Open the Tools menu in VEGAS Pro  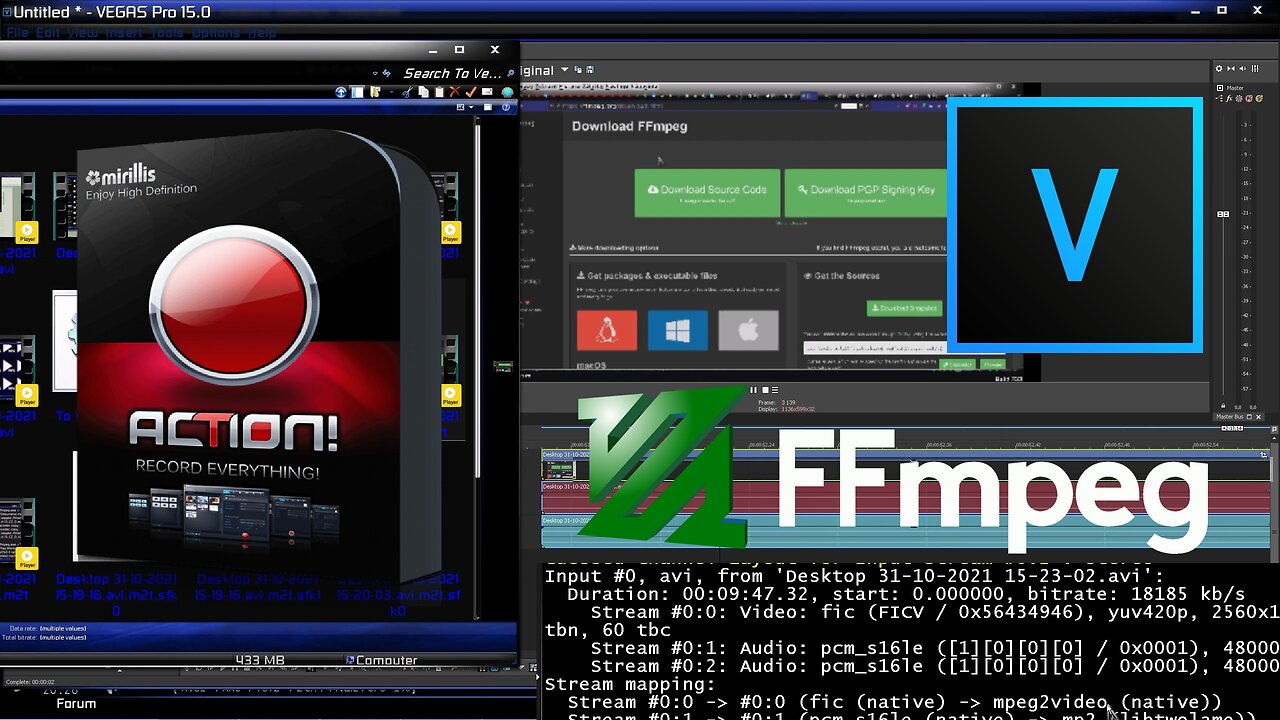tap(167, 33)
